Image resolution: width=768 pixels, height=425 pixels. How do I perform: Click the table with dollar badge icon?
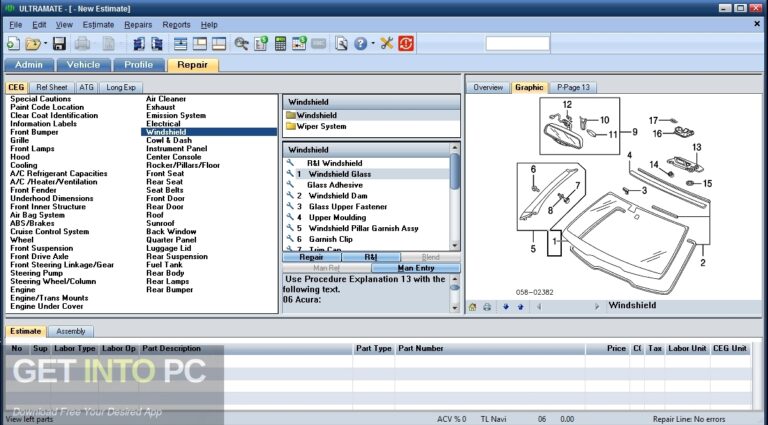[x=299, y=44]
